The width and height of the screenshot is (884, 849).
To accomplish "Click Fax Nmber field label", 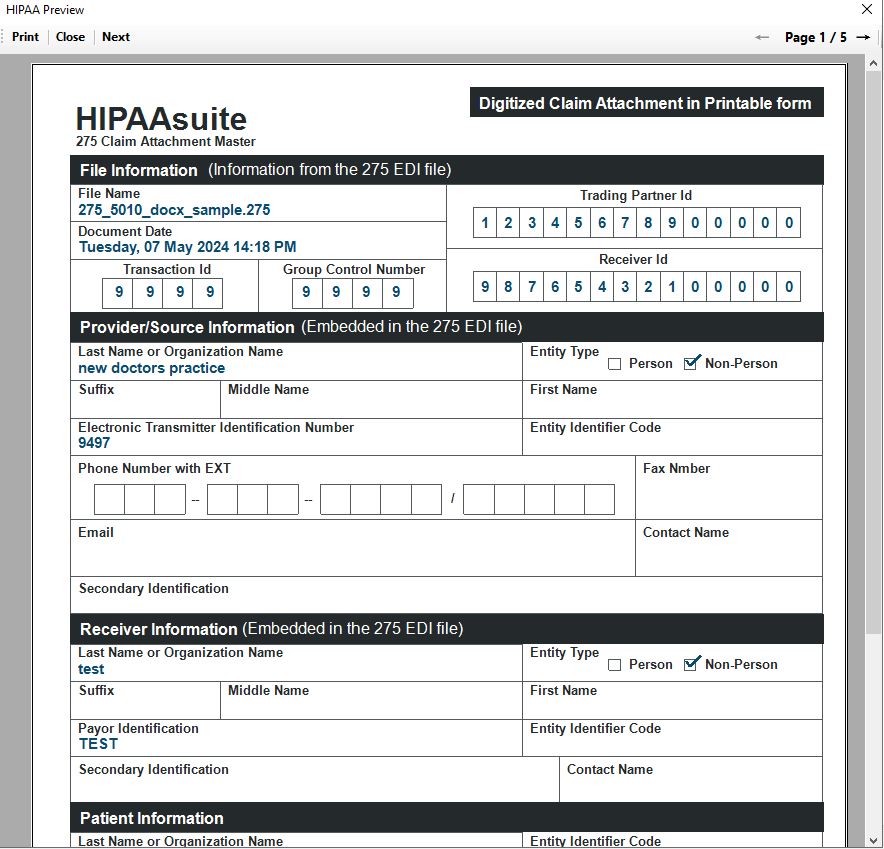I will pos(676,468).
